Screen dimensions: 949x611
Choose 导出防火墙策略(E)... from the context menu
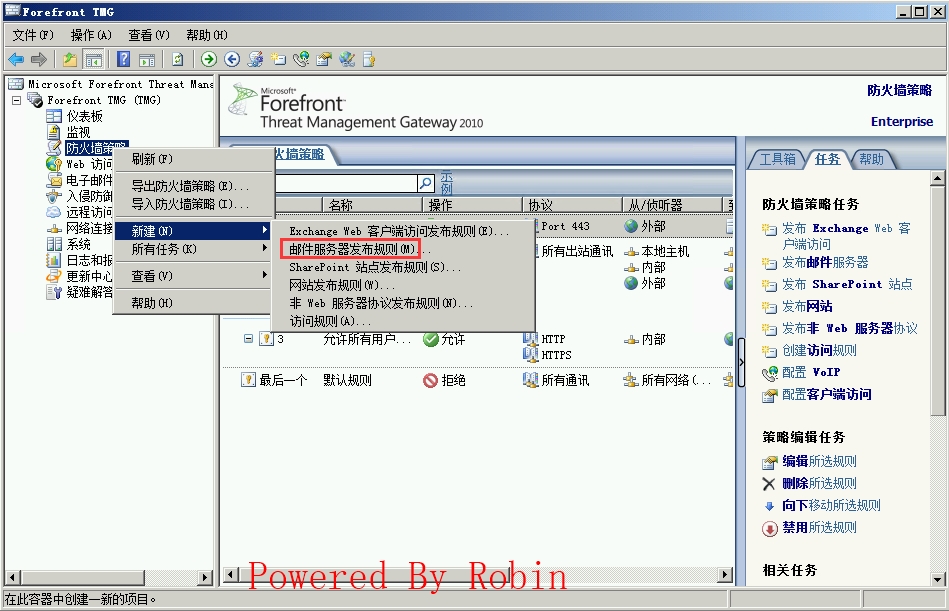[x=194, y=186]
